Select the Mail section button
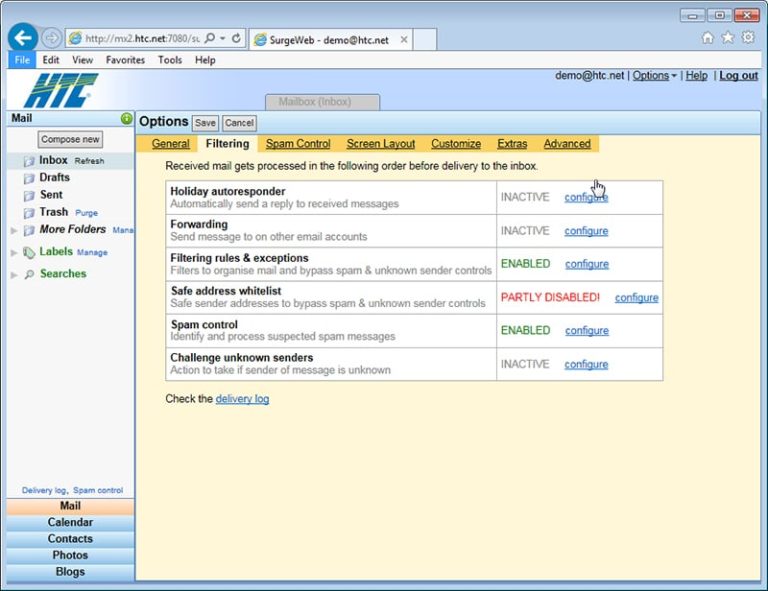The width and height of the screenshot is (768, 591). (70, 506)
